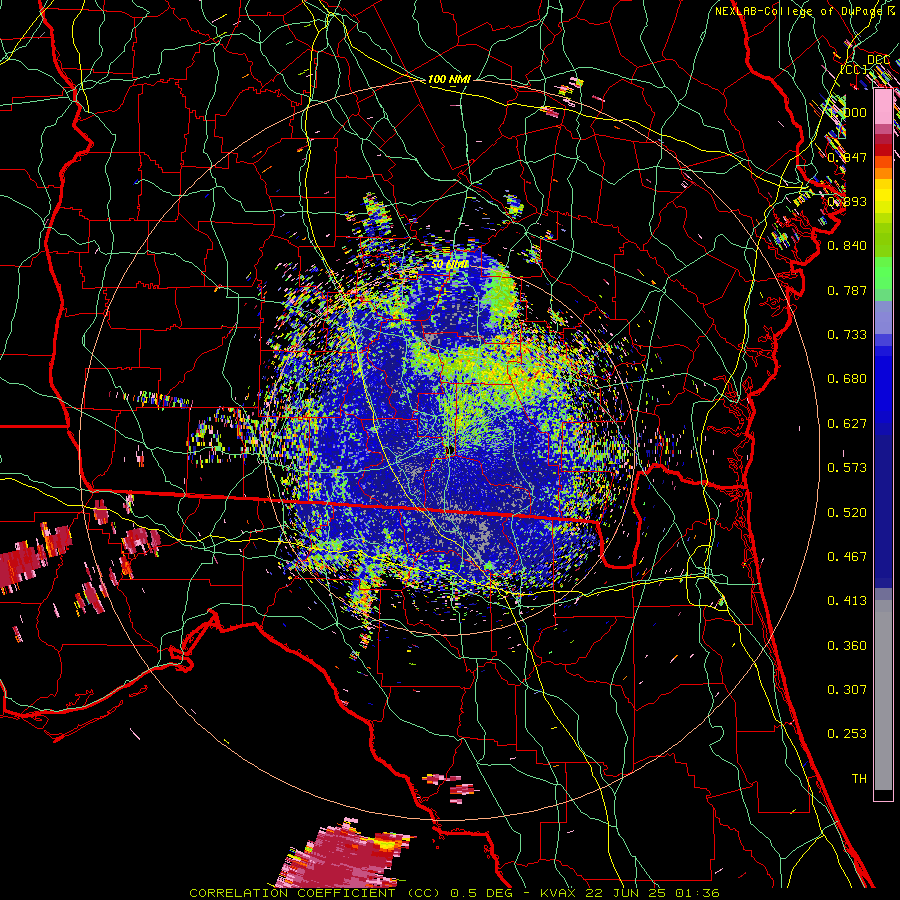The height and width of the screenshot is (900, 900).
Task: Click the "(CC)" legend heading
Action: [854, 69]
